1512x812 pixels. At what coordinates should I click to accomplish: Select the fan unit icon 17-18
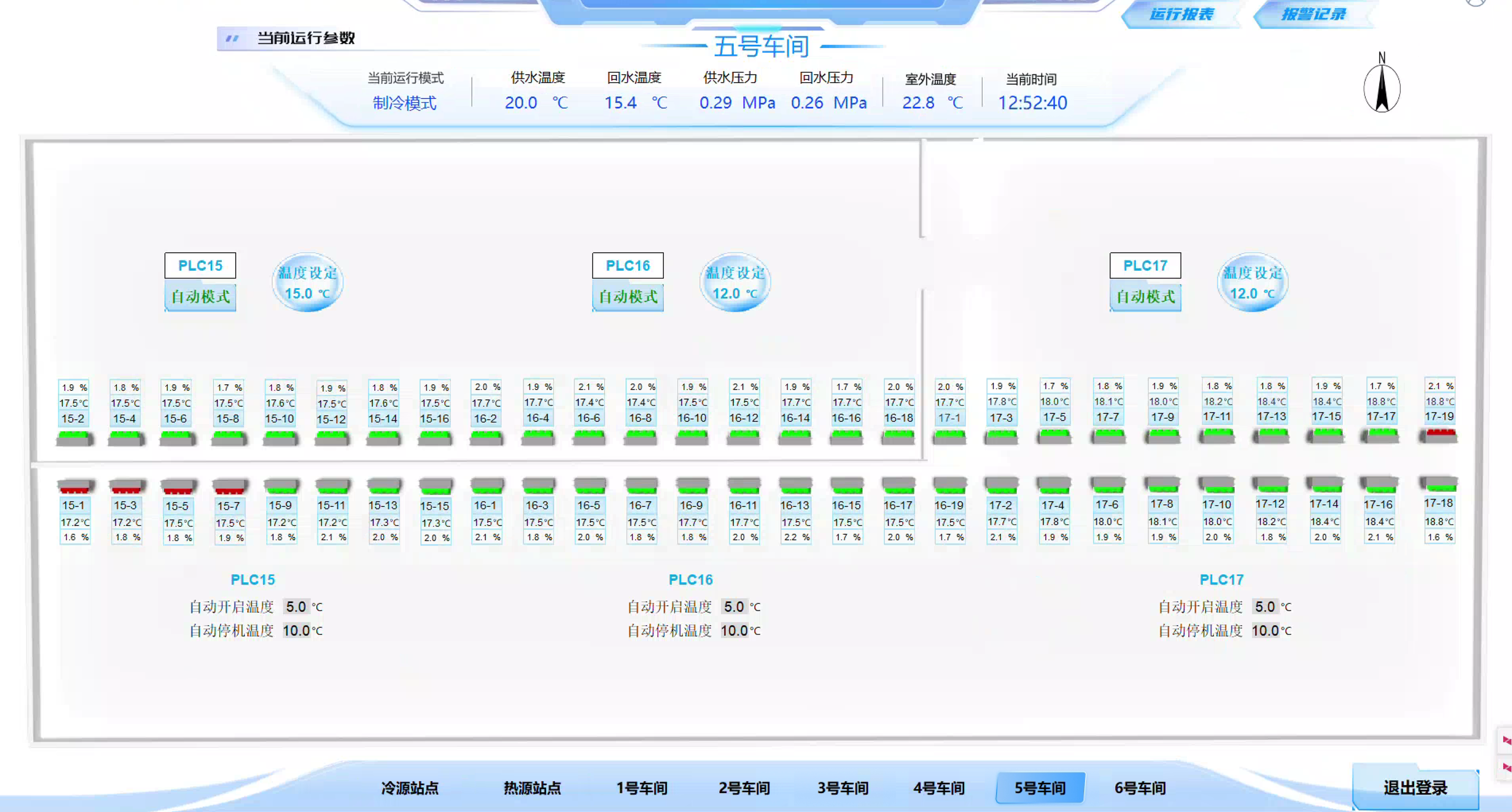click(1439, 484)
